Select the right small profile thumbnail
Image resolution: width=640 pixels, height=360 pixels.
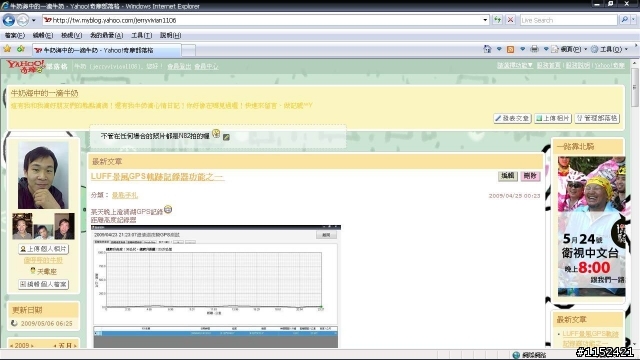pyautogui.click(x=64, y=226)
